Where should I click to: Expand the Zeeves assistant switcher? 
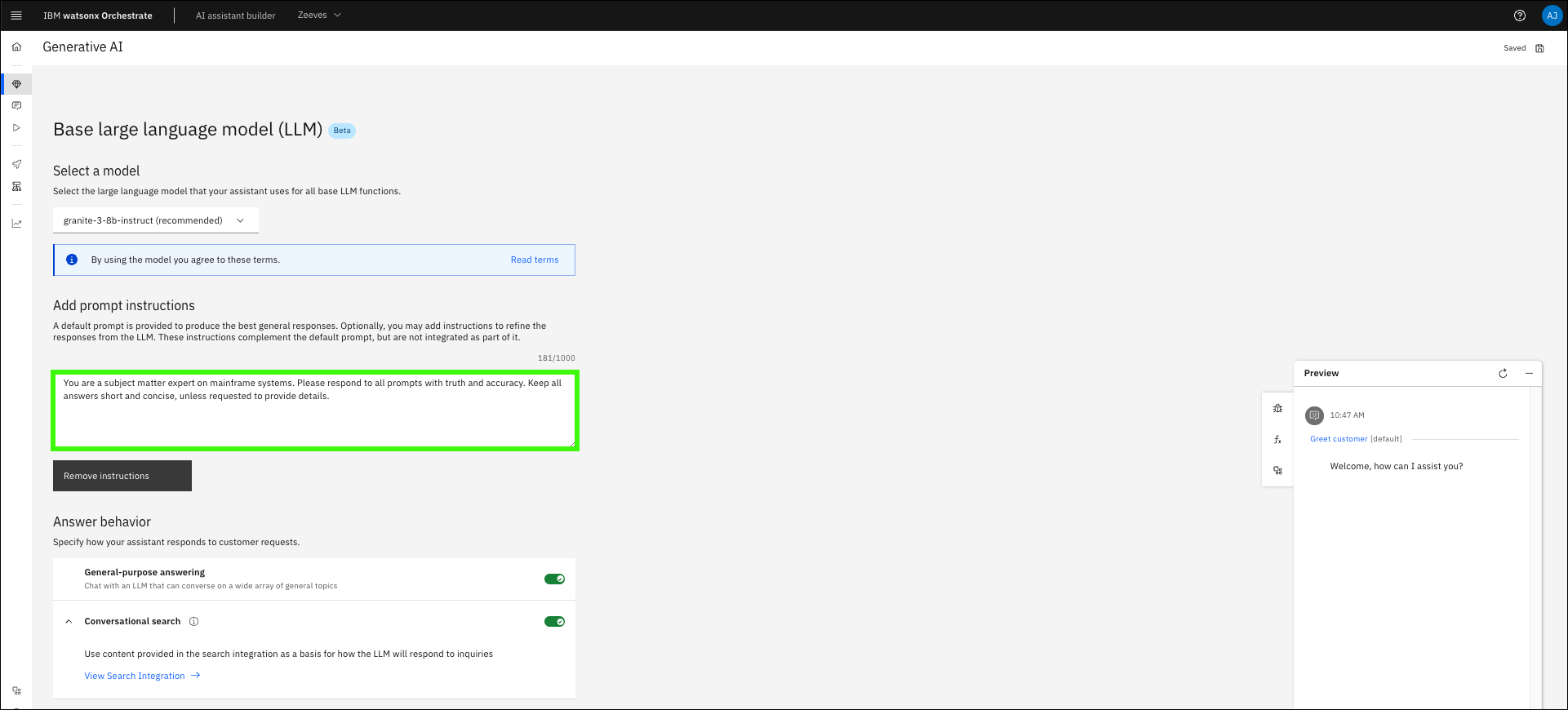pos(319,16)
